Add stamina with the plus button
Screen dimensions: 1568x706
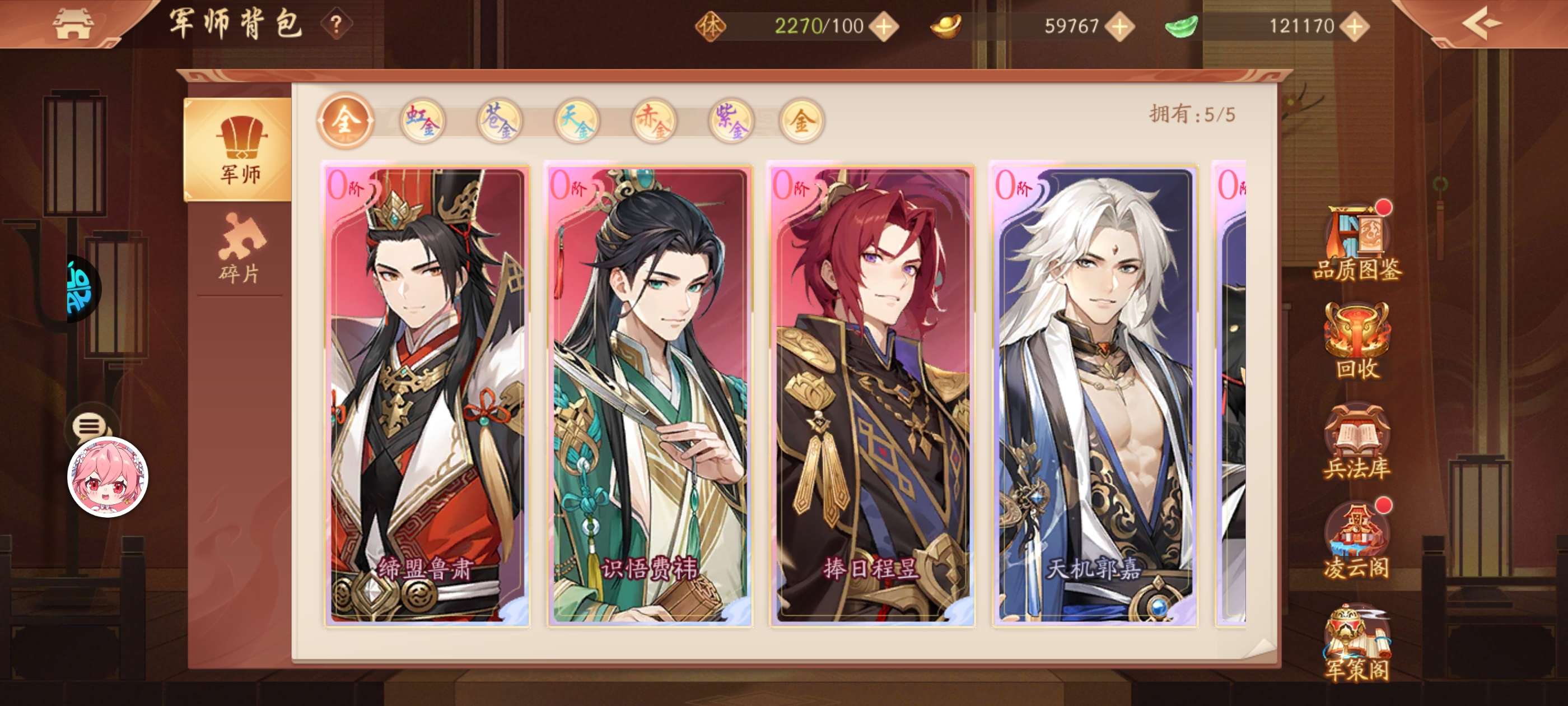(884, 26)
